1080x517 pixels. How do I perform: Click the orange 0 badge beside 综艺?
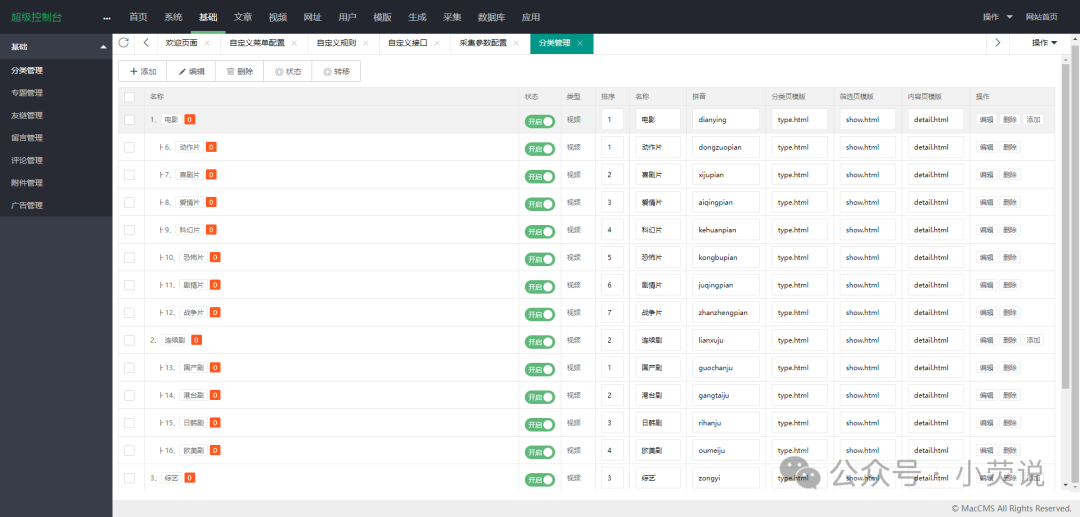coord(189,477)
